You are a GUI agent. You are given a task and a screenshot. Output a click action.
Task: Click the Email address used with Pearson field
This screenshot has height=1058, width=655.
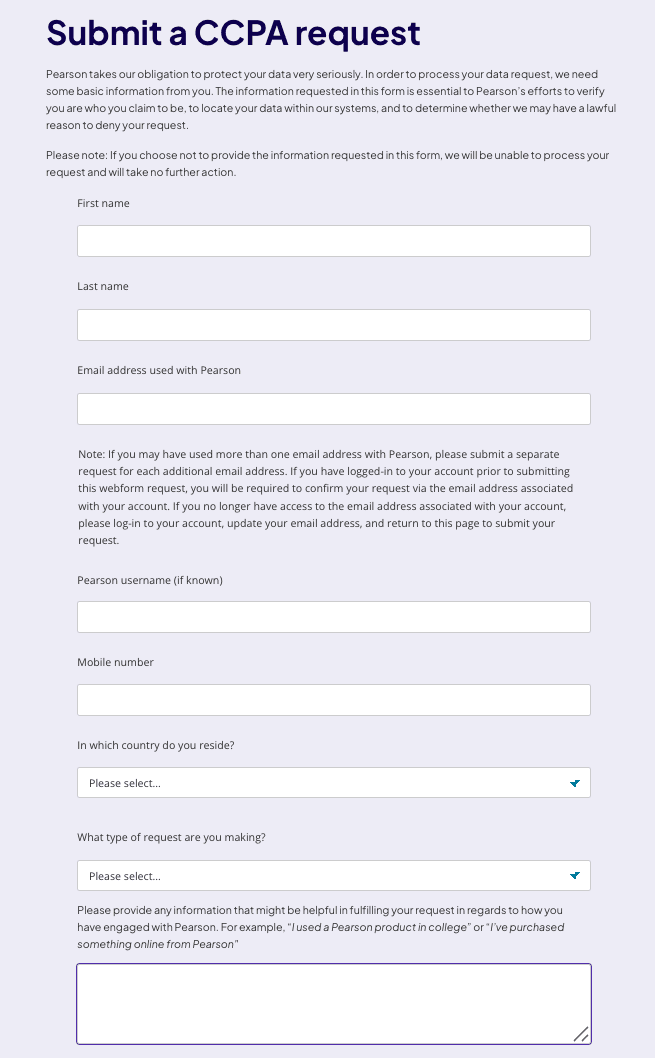(x=334, y=409)
